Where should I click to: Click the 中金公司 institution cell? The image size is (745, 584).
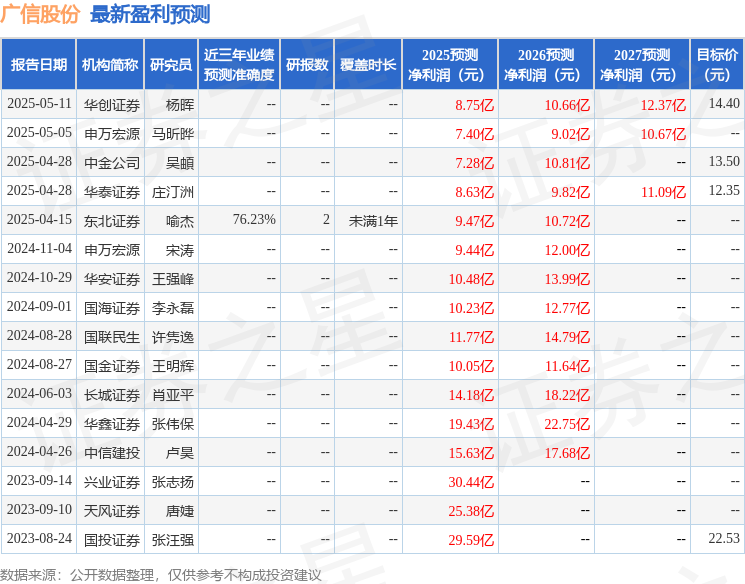(112, 163)
